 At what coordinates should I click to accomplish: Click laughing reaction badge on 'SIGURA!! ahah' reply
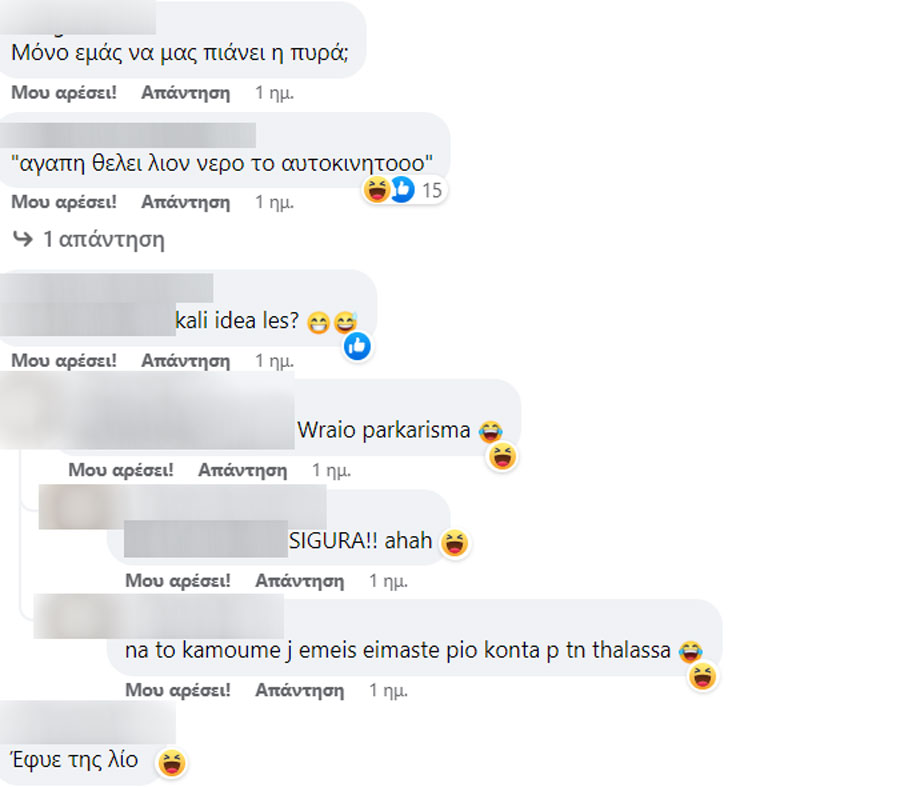[x=455, y=543]
